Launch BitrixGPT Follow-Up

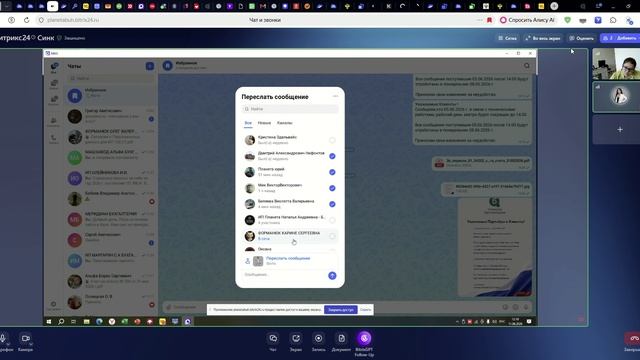pyautogui.click(x=364, y=344)
